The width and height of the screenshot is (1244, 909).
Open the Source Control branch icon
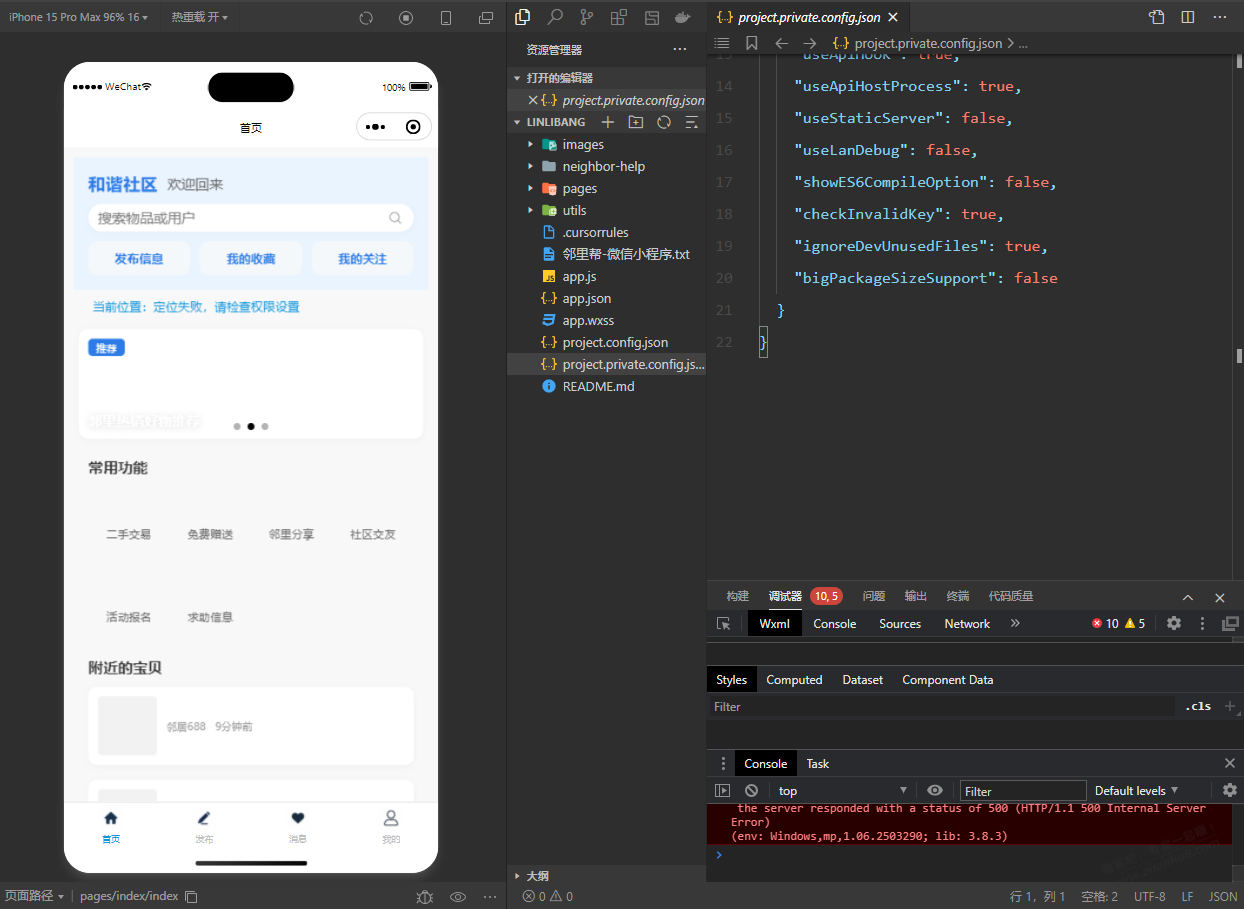click(587, 17)
